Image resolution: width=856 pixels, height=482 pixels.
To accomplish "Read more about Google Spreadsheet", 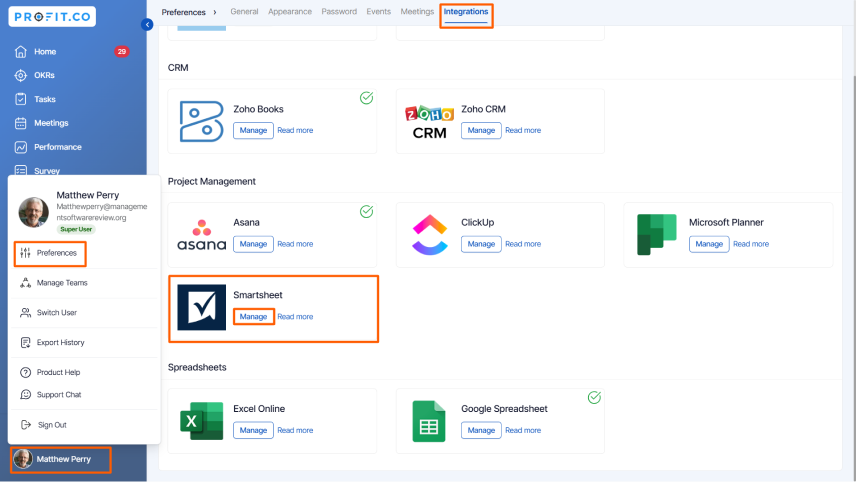I will click(x=523, y=430).
